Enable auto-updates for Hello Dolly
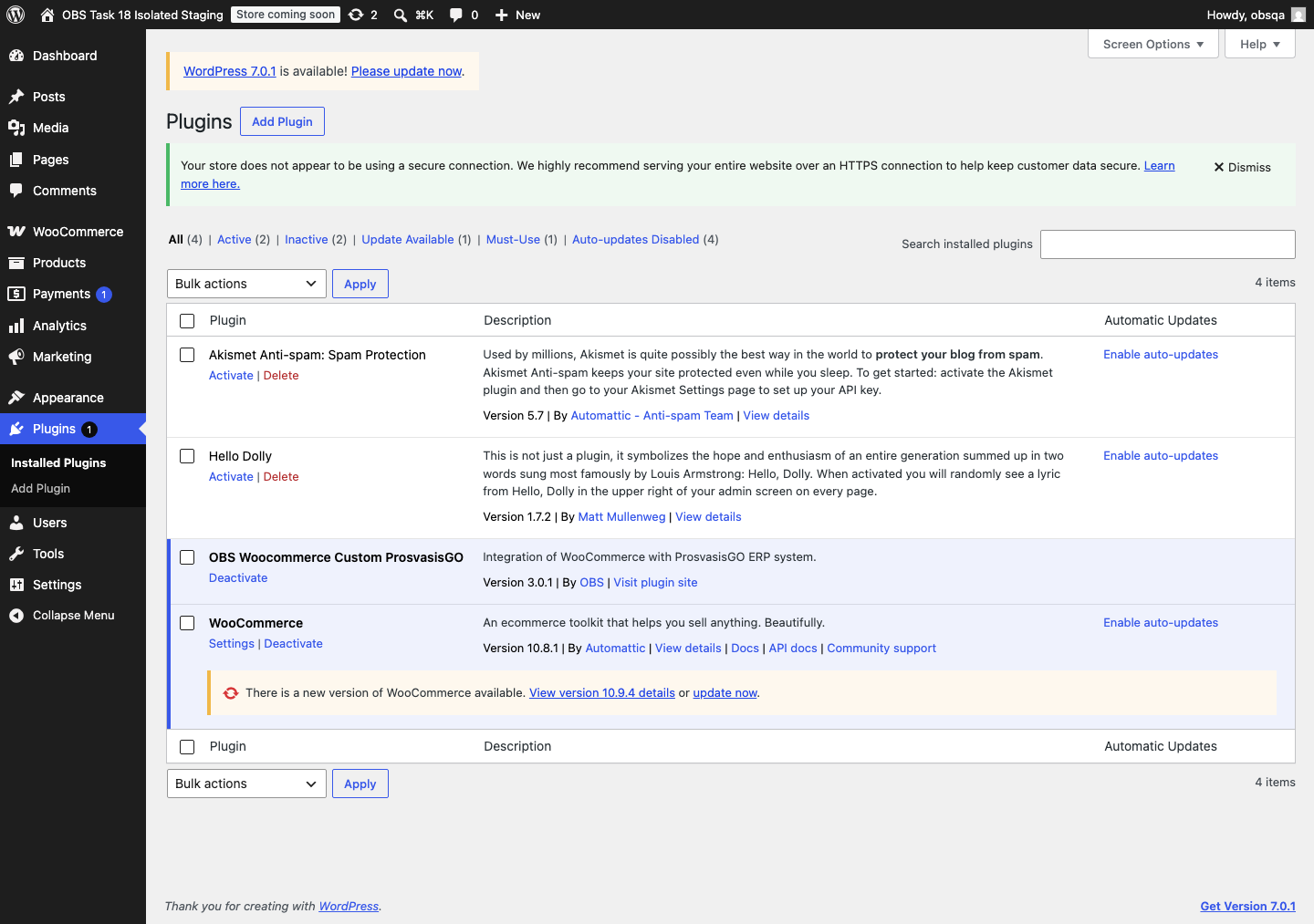Viewport: 1314px width, 924px height. 1161,455
